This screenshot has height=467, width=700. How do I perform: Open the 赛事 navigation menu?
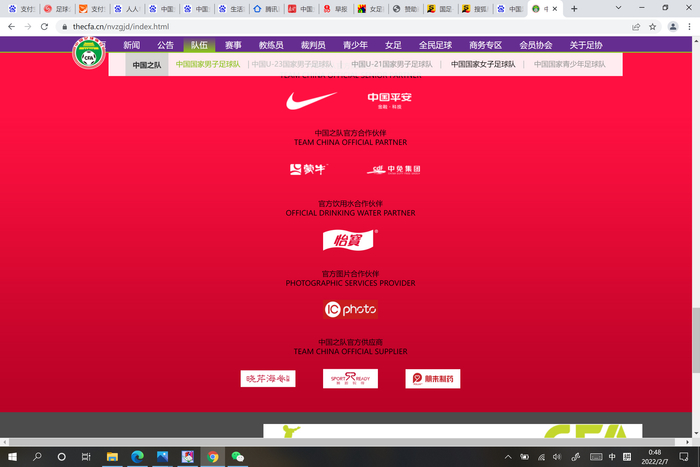[233, 45]
